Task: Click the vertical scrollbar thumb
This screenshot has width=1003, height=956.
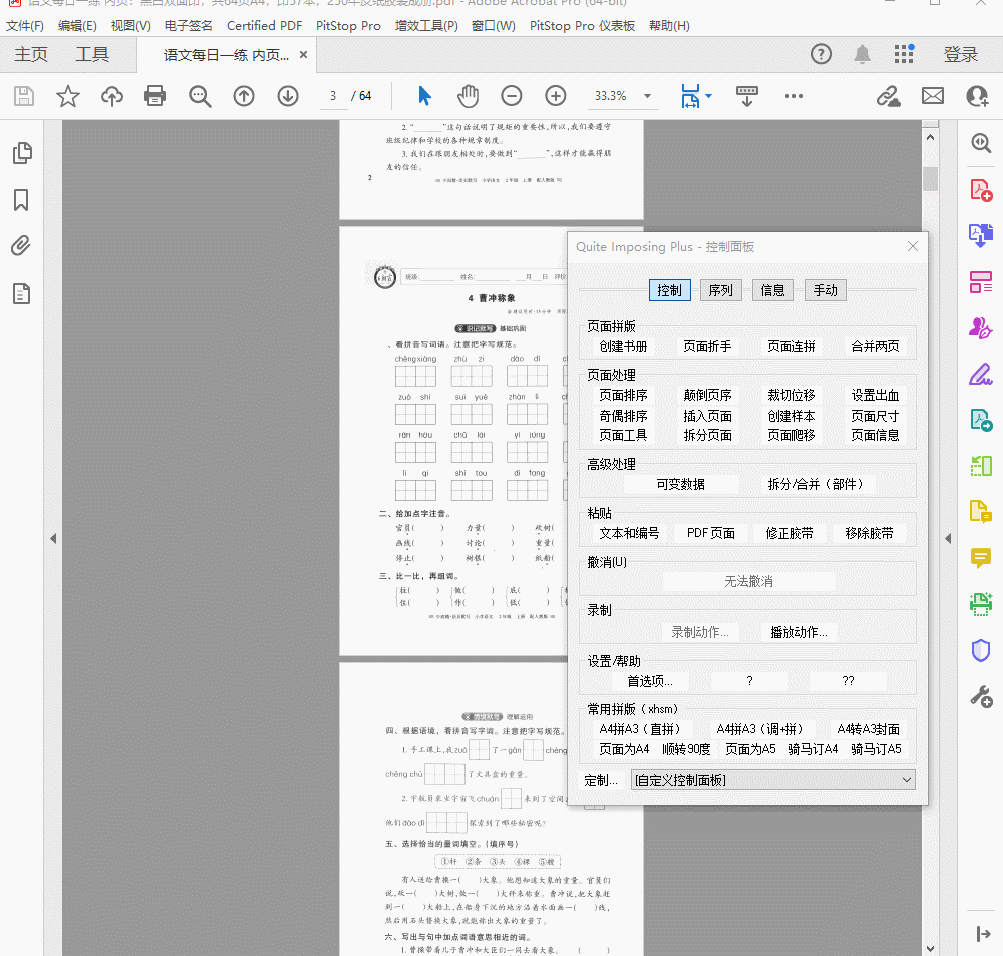Action: (930, 179)
